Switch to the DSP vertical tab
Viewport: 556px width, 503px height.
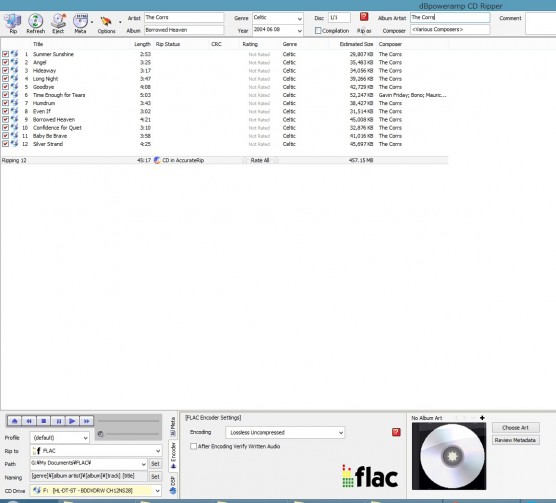point(173,485)
